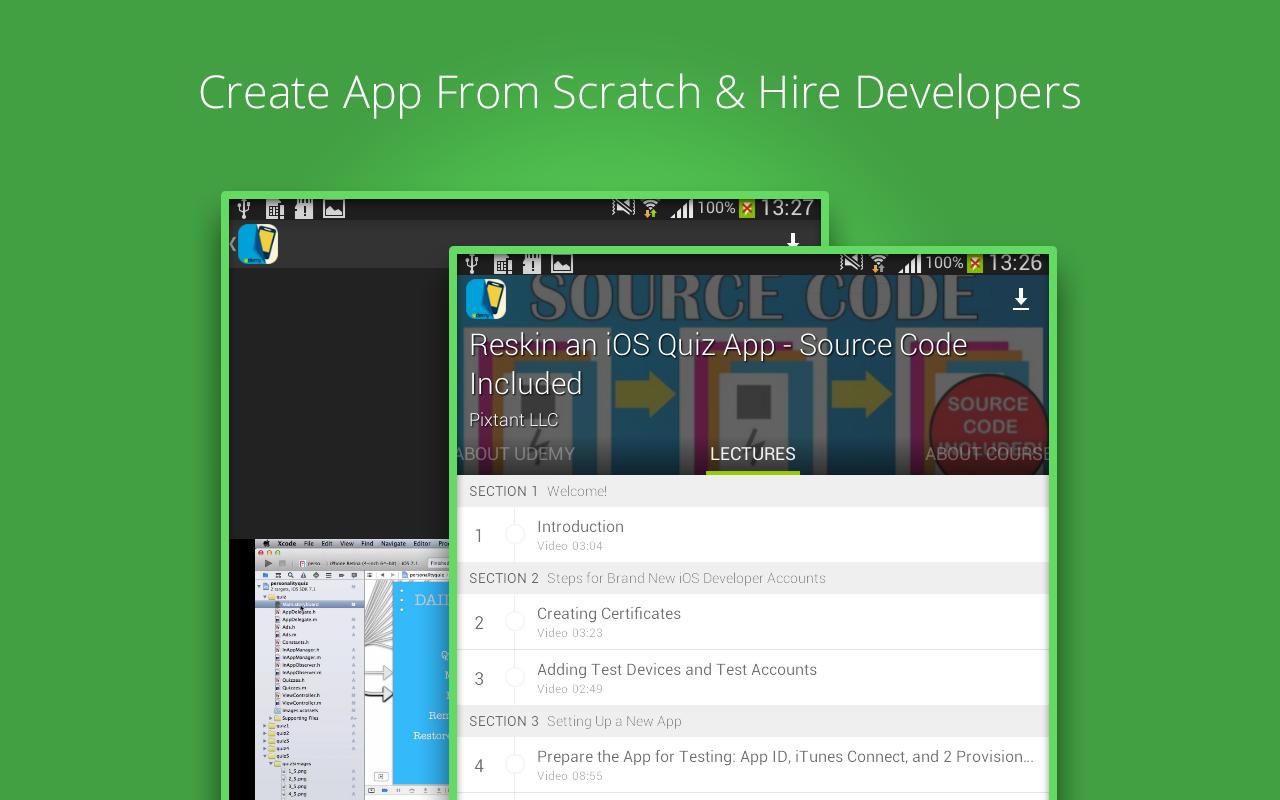1280x800 pixels.
Task: Tap the Pixtant LLC instructor name
Action: coord(513,420)
